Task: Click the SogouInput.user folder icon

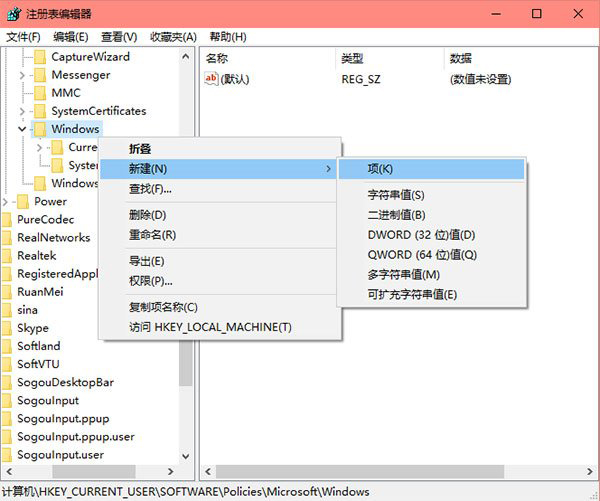Action: [x=7, y=455]
